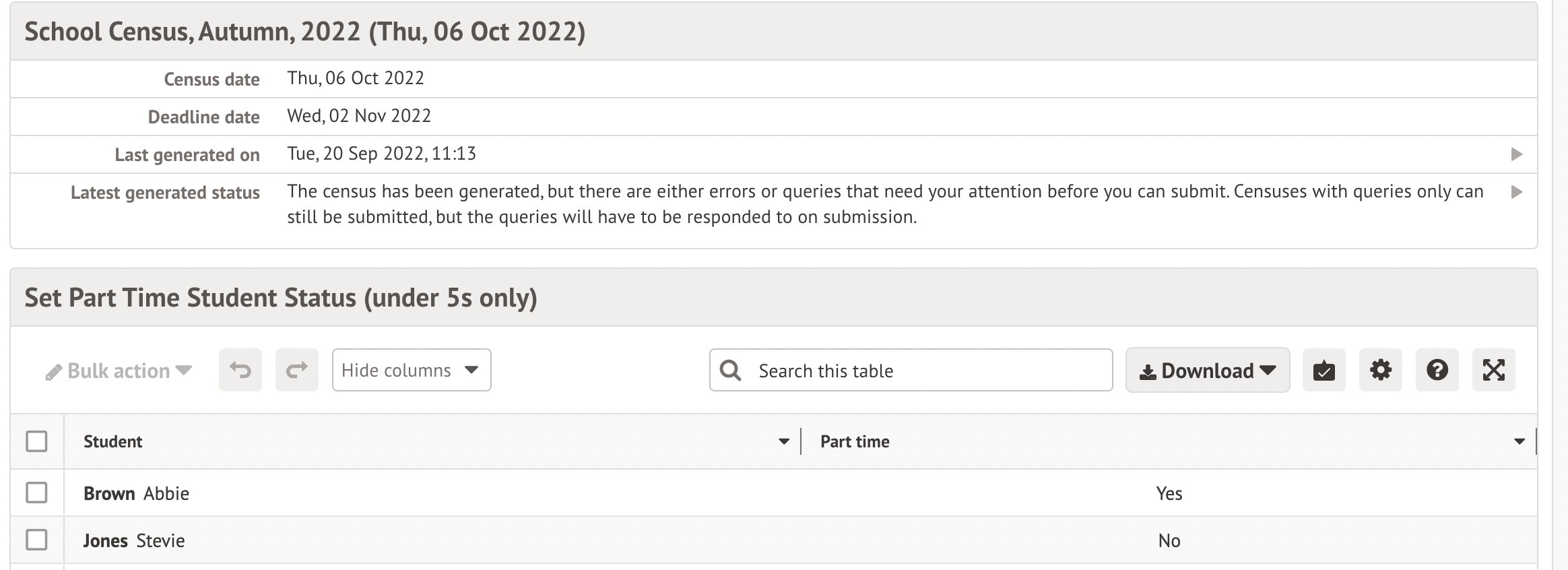This screenshot has width=1568, height=570.
Task: Tick the checkbox for Jones Stevie
Action: point(36,540)
